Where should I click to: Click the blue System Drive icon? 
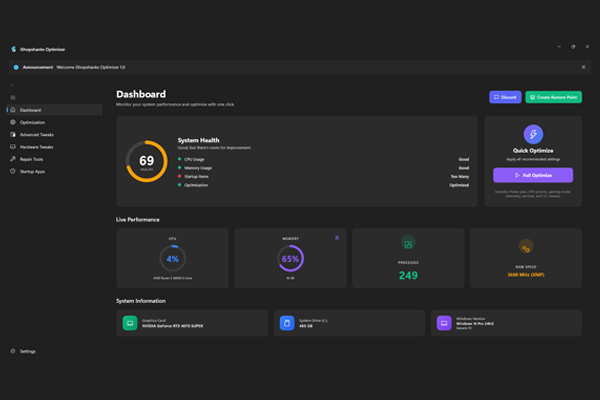click(287, 323)
